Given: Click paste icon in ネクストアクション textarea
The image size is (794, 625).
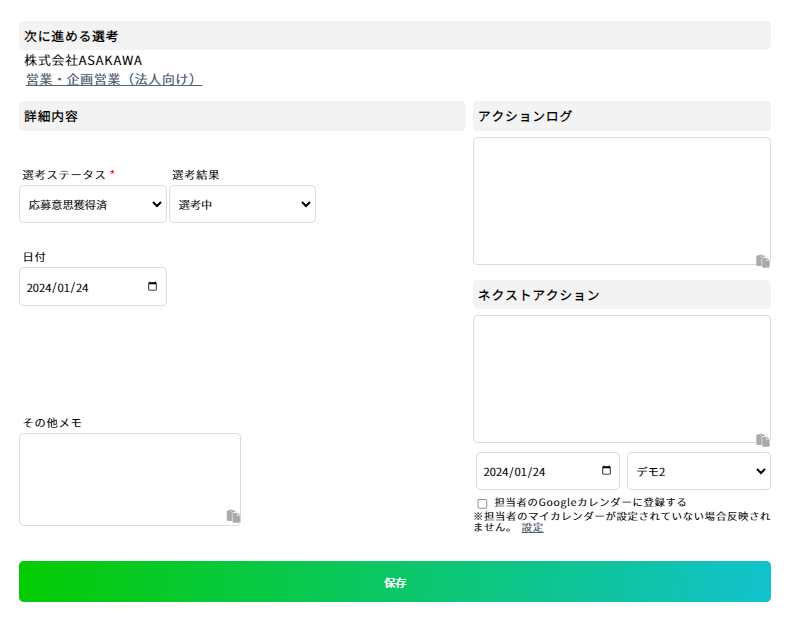Looking at the screenshot, I should 763,440.
